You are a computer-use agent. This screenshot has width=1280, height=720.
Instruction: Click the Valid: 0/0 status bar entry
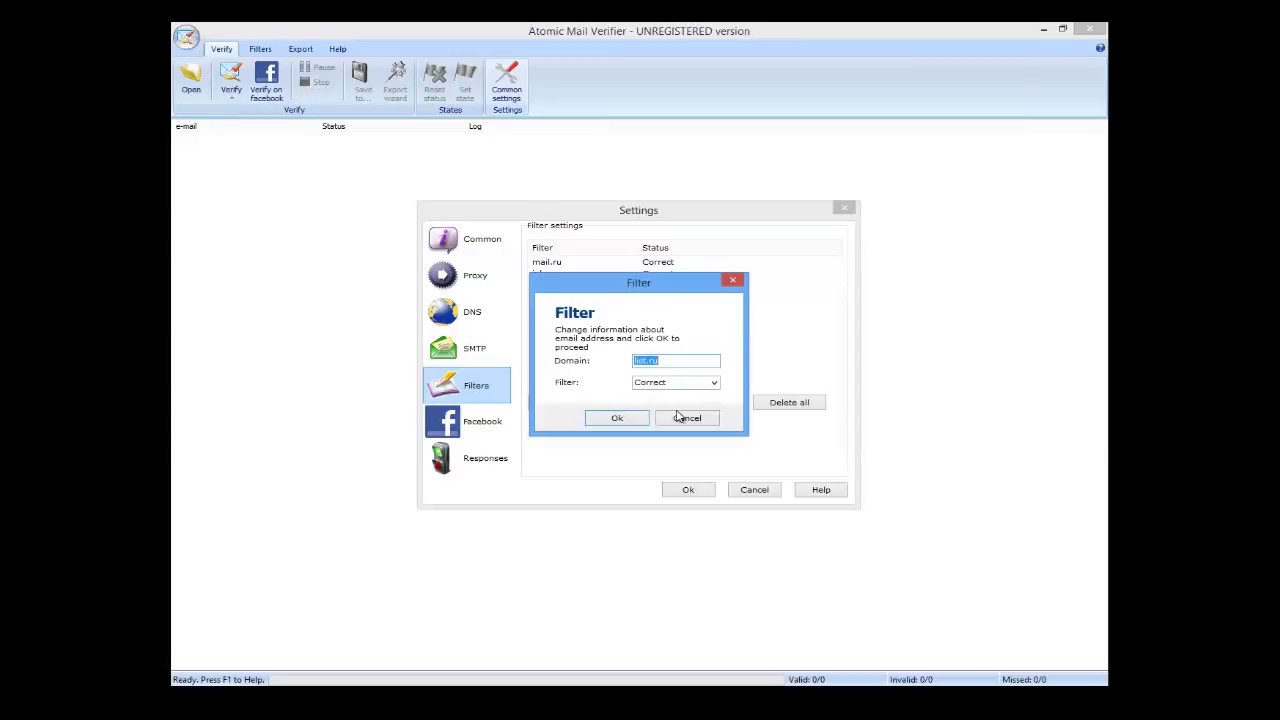[x=807, y=680]
